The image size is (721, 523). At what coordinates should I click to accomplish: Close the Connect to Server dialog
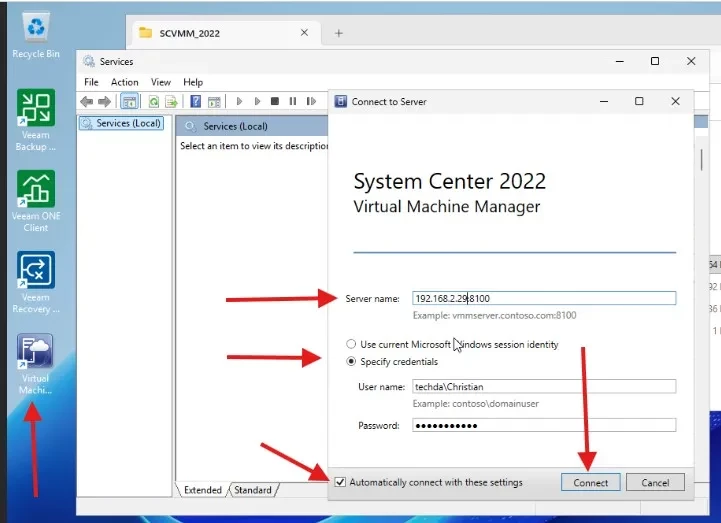pyautogui.click(x=675, y=101)
